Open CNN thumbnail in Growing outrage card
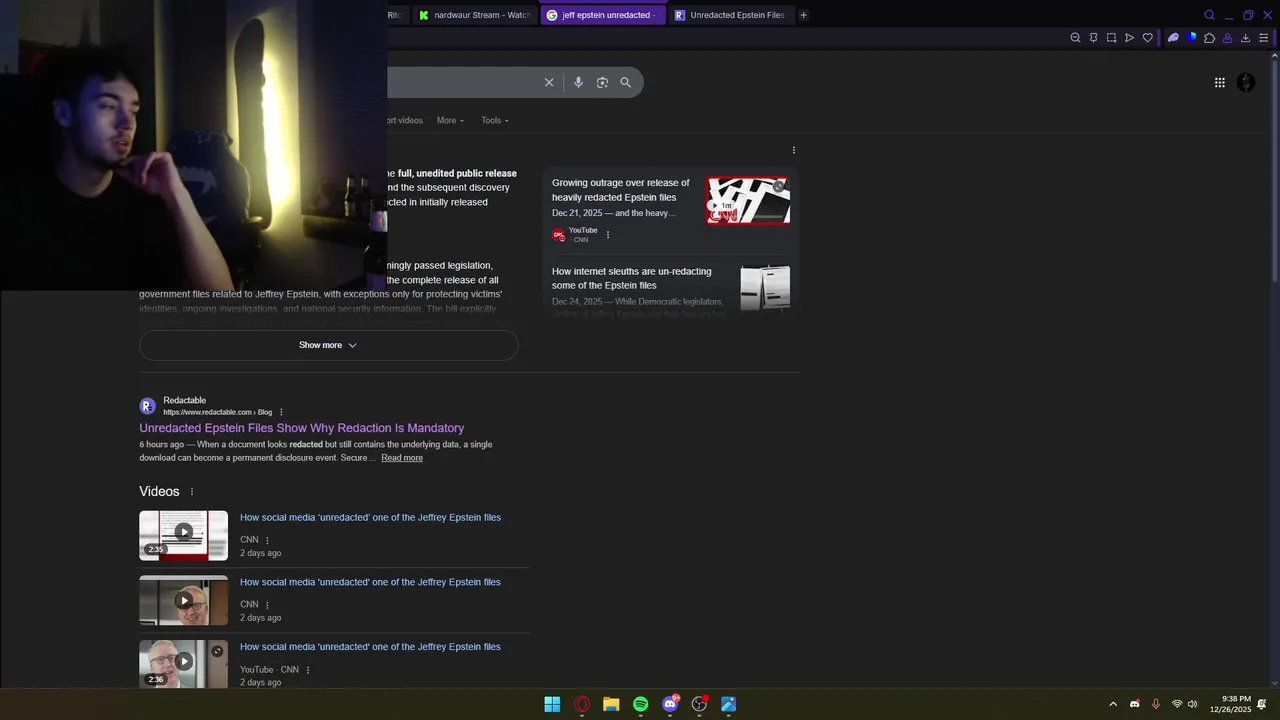Image resolution: width=1280 pixels, height=720 pixels. (748, 201)
